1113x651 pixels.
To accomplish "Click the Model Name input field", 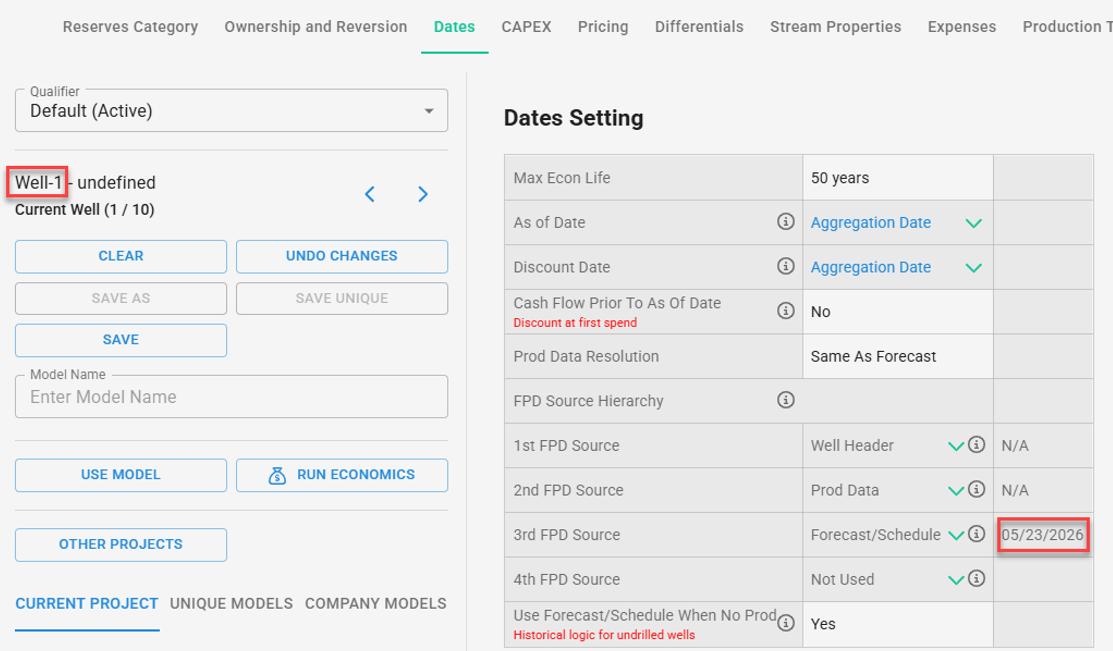I will (x=231, y=397).
